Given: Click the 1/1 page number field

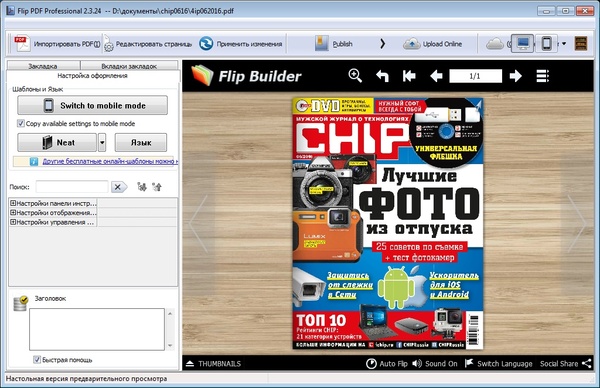Looking at the screenshot, I should point(475,76).
